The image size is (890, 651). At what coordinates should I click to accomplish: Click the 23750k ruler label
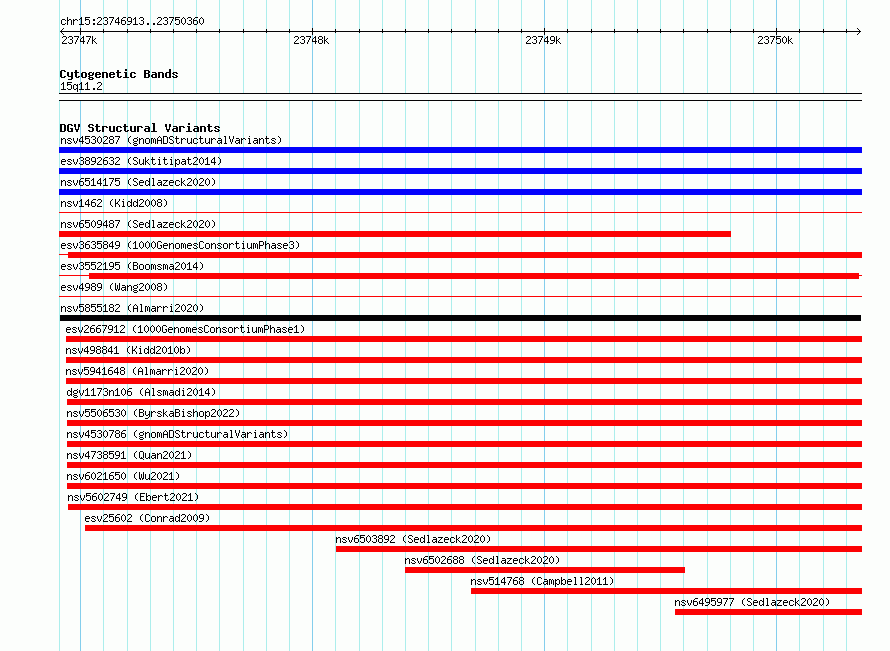[x=775, y=40]
